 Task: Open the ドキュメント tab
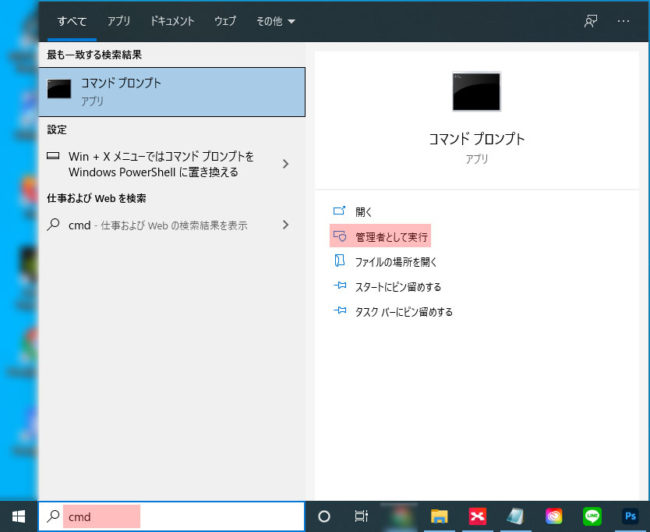pos(172,21)
